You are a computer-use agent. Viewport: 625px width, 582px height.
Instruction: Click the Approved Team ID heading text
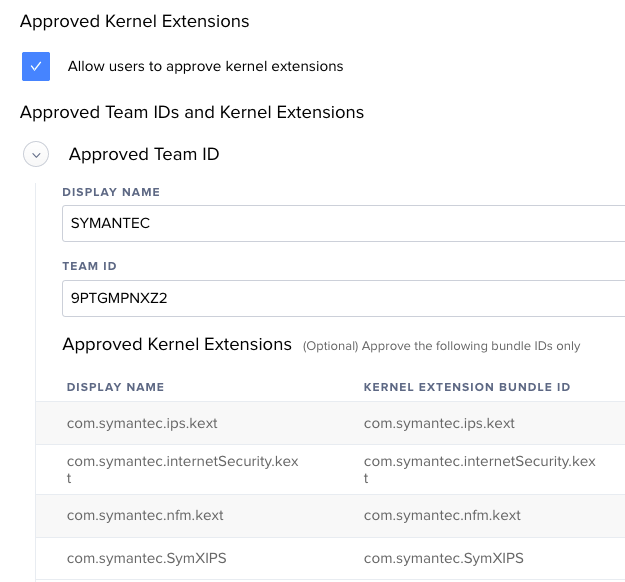(x=144, y=154)
